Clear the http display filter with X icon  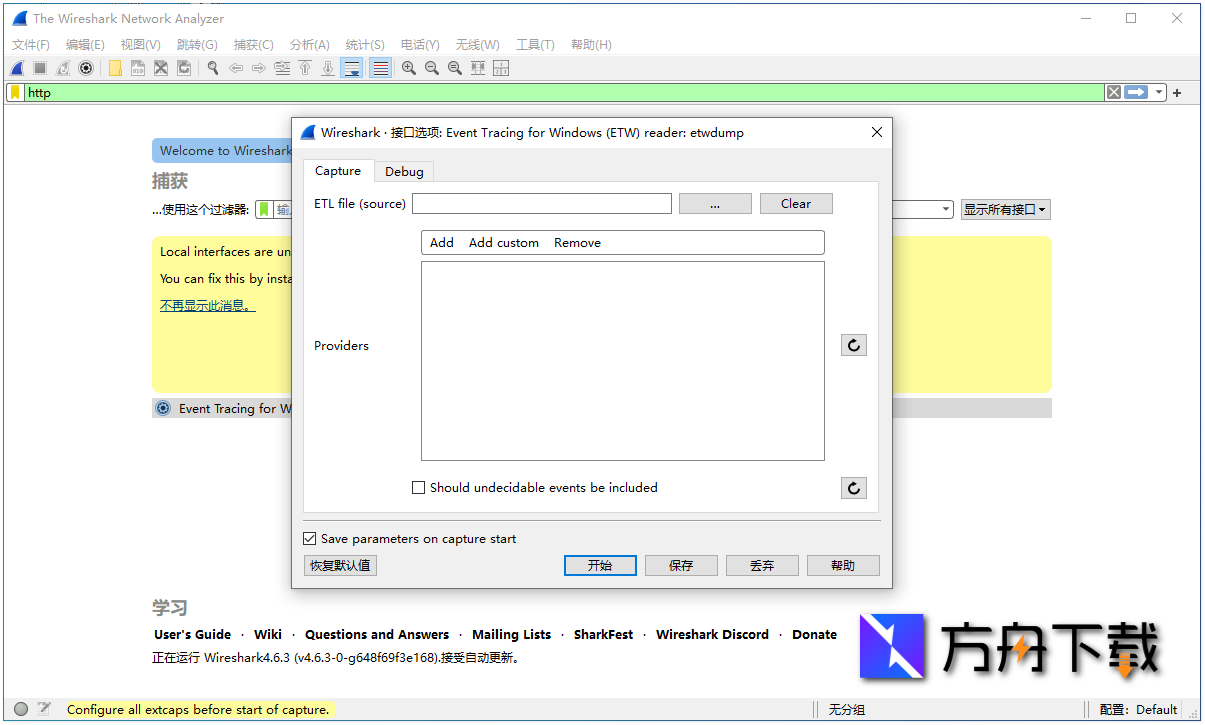[1113, 92]
